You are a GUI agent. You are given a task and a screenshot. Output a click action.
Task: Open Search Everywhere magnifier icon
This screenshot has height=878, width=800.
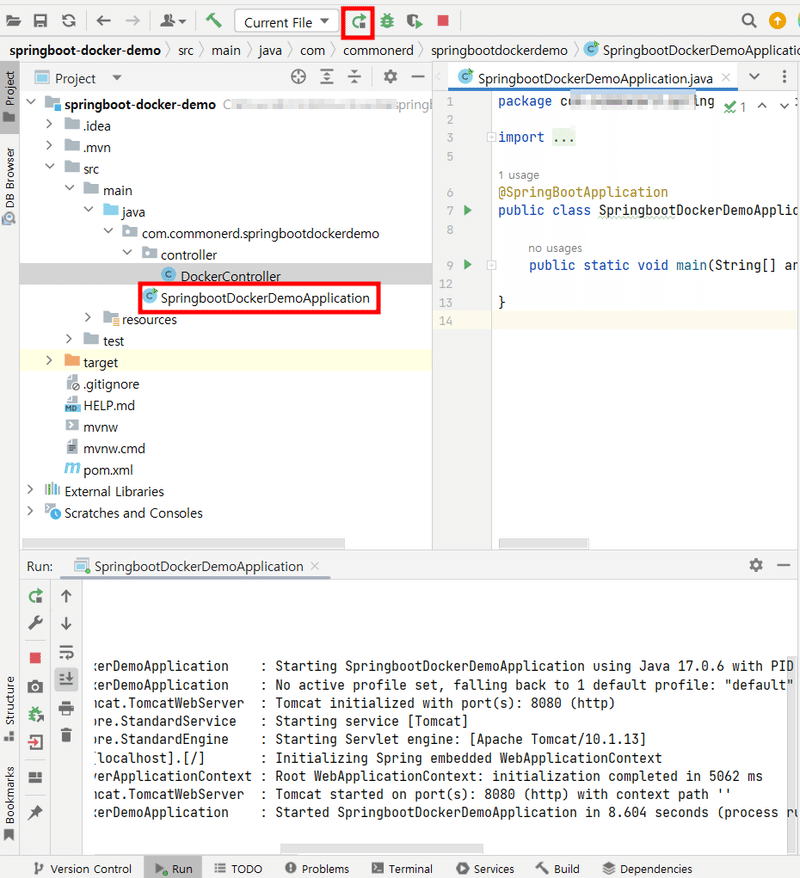click(748, 21)
